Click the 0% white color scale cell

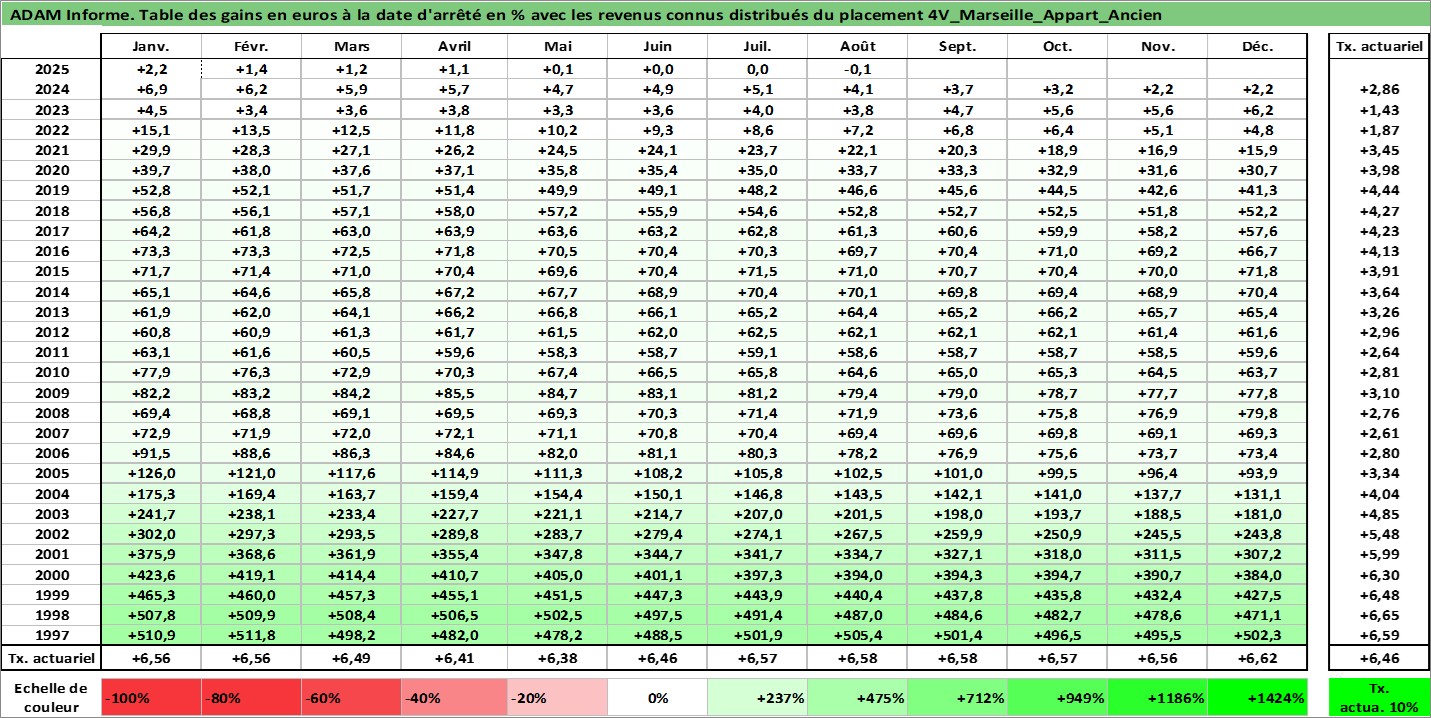[657, 698]
